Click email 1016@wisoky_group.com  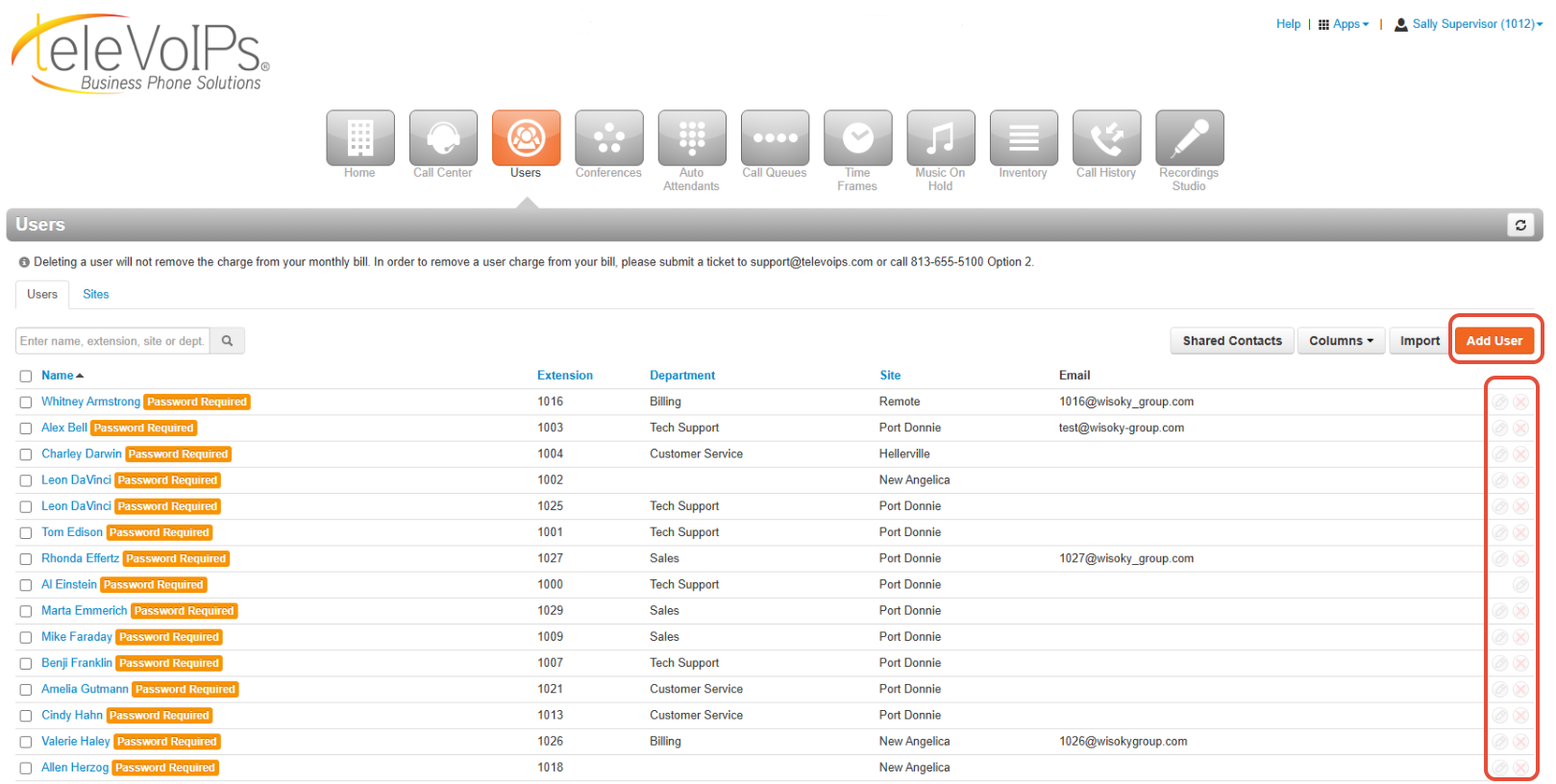1126,402
